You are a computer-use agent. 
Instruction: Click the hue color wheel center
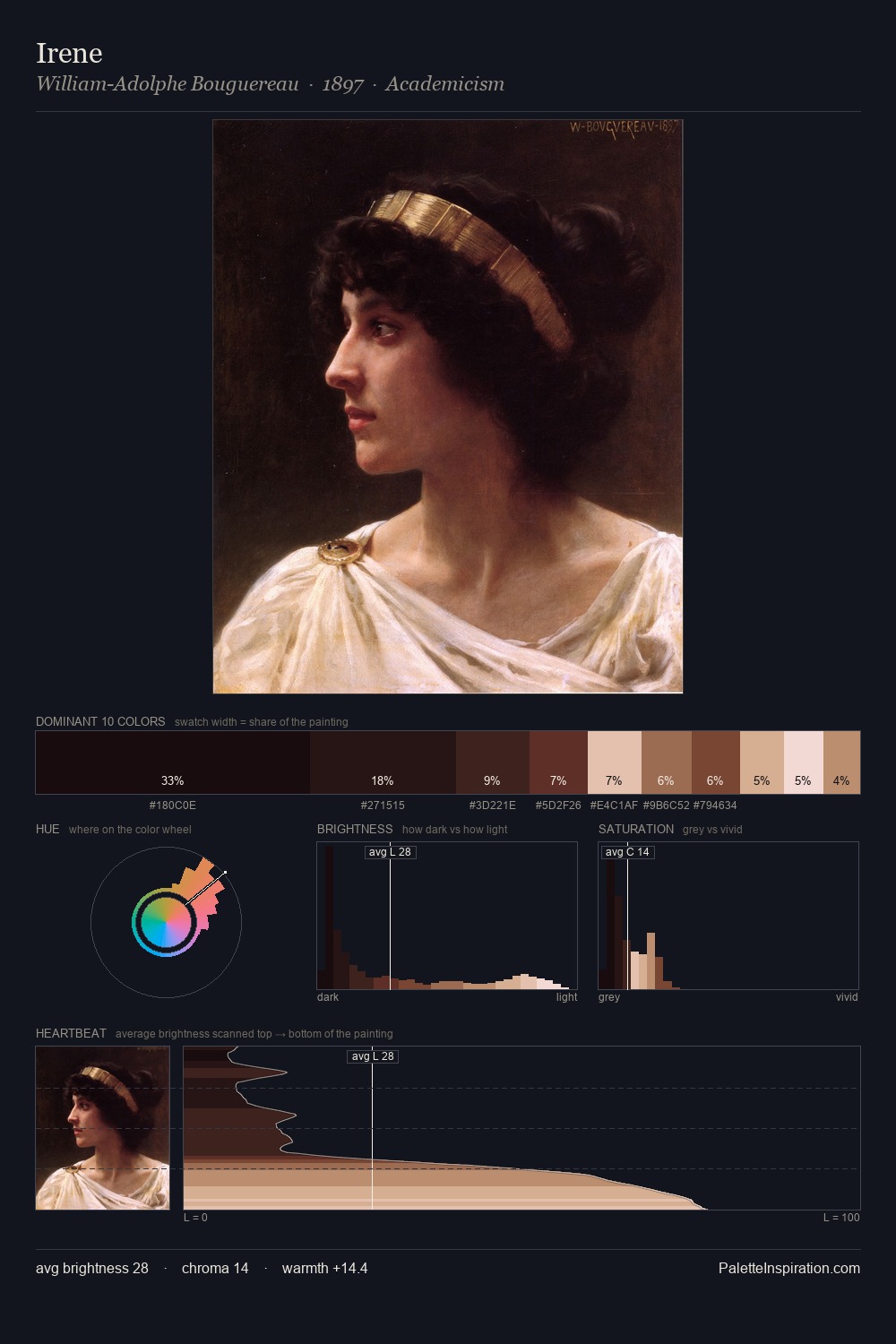(x=166, y=921)
